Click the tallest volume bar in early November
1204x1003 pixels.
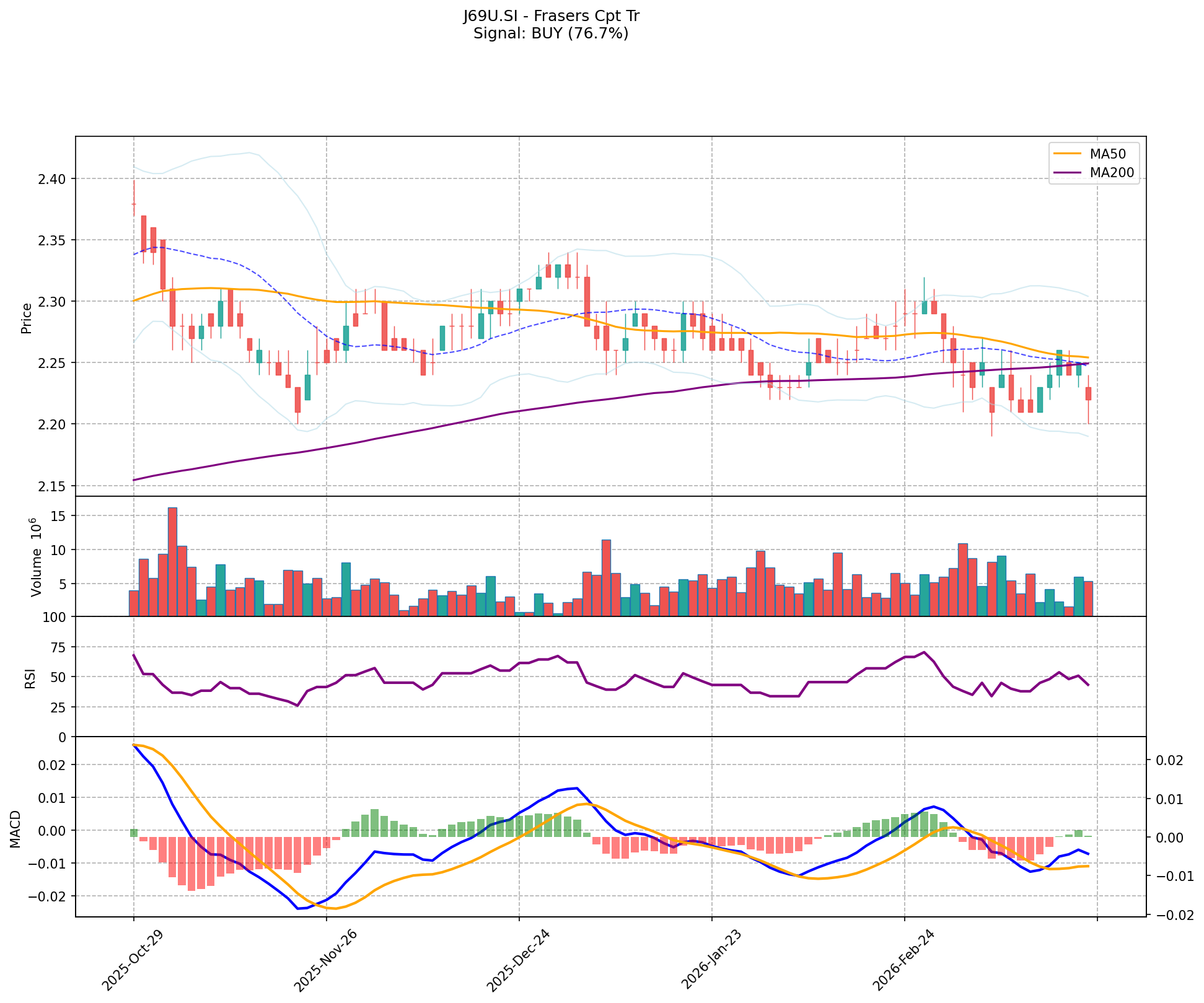point(172,561)
